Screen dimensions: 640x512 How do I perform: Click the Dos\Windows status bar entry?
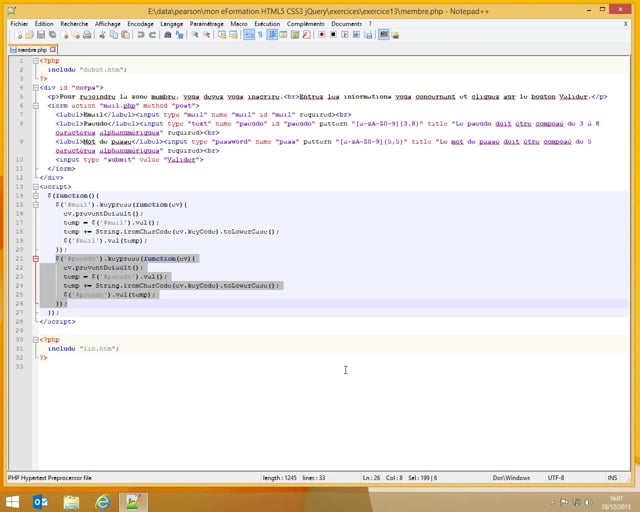pos(511,477)
